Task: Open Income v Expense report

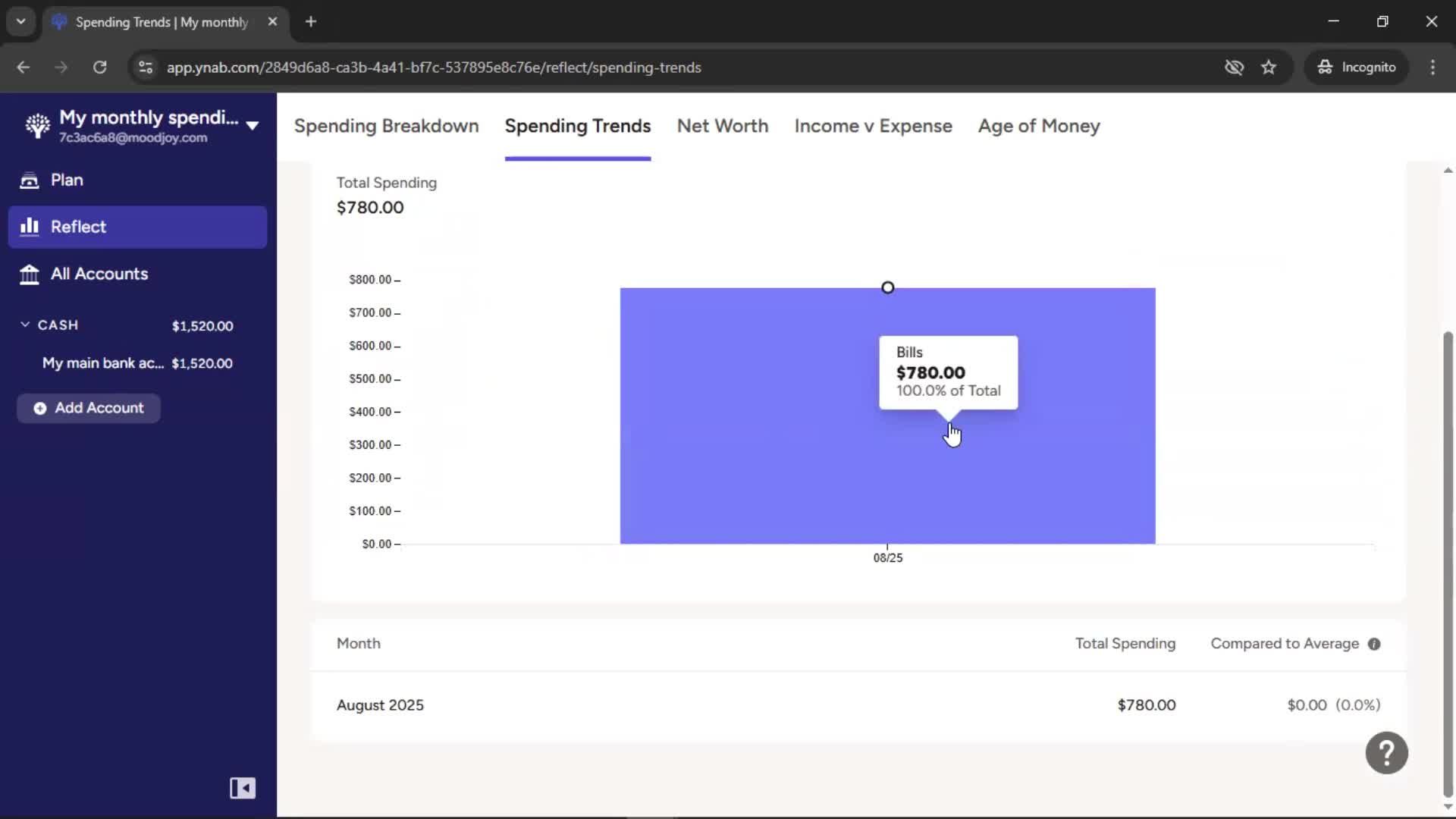Action: coord(873,126)
